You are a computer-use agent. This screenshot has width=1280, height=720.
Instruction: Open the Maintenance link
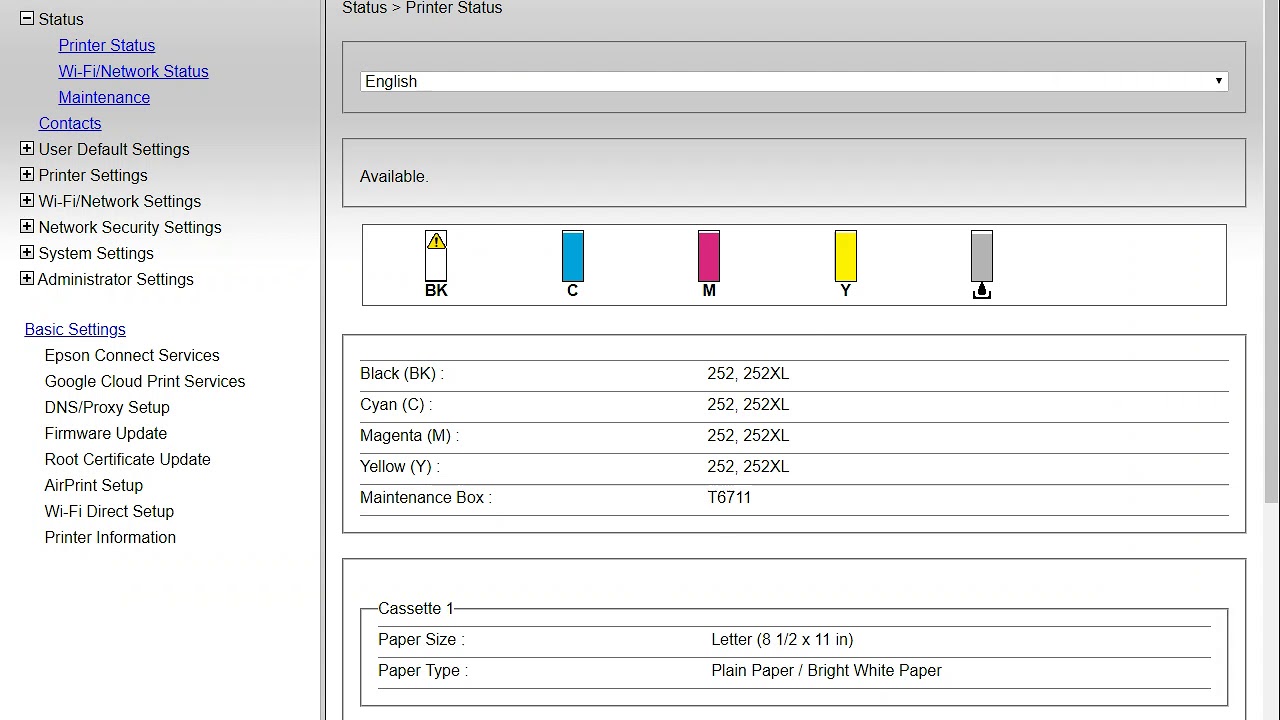point(104,97)
